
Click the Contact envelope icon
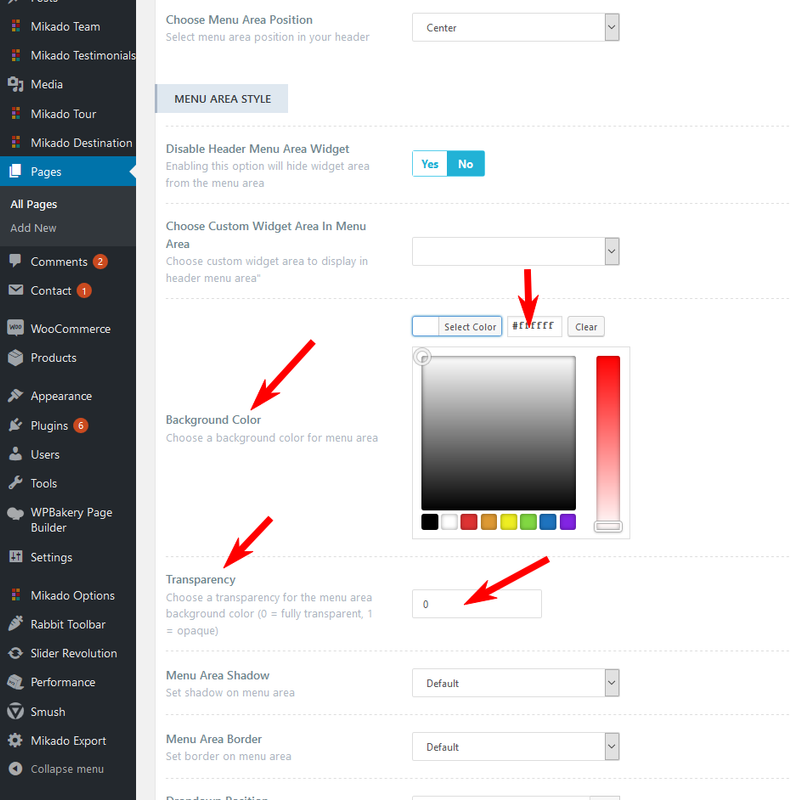16,290
